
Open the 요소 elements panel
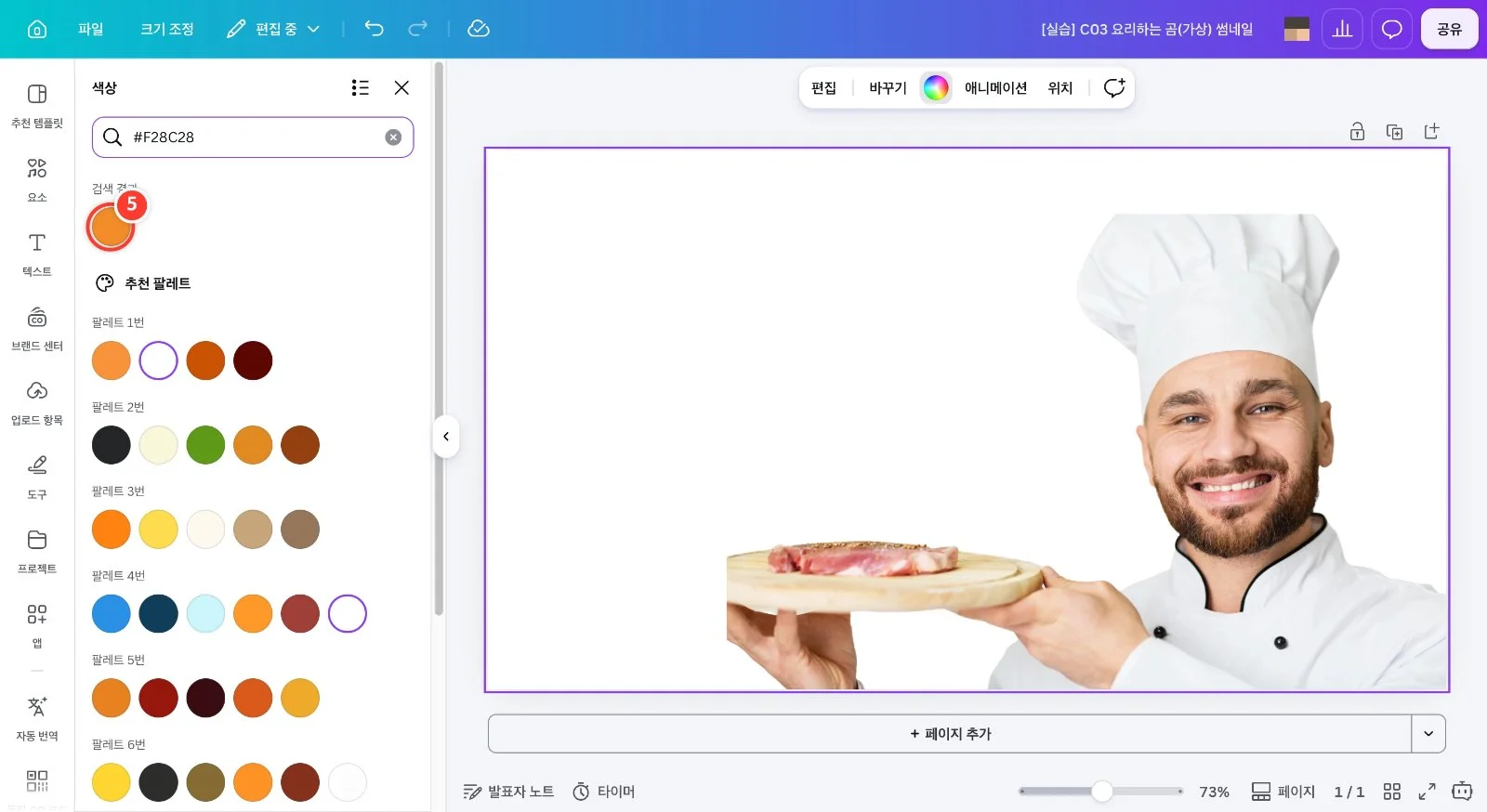[37, 180]
